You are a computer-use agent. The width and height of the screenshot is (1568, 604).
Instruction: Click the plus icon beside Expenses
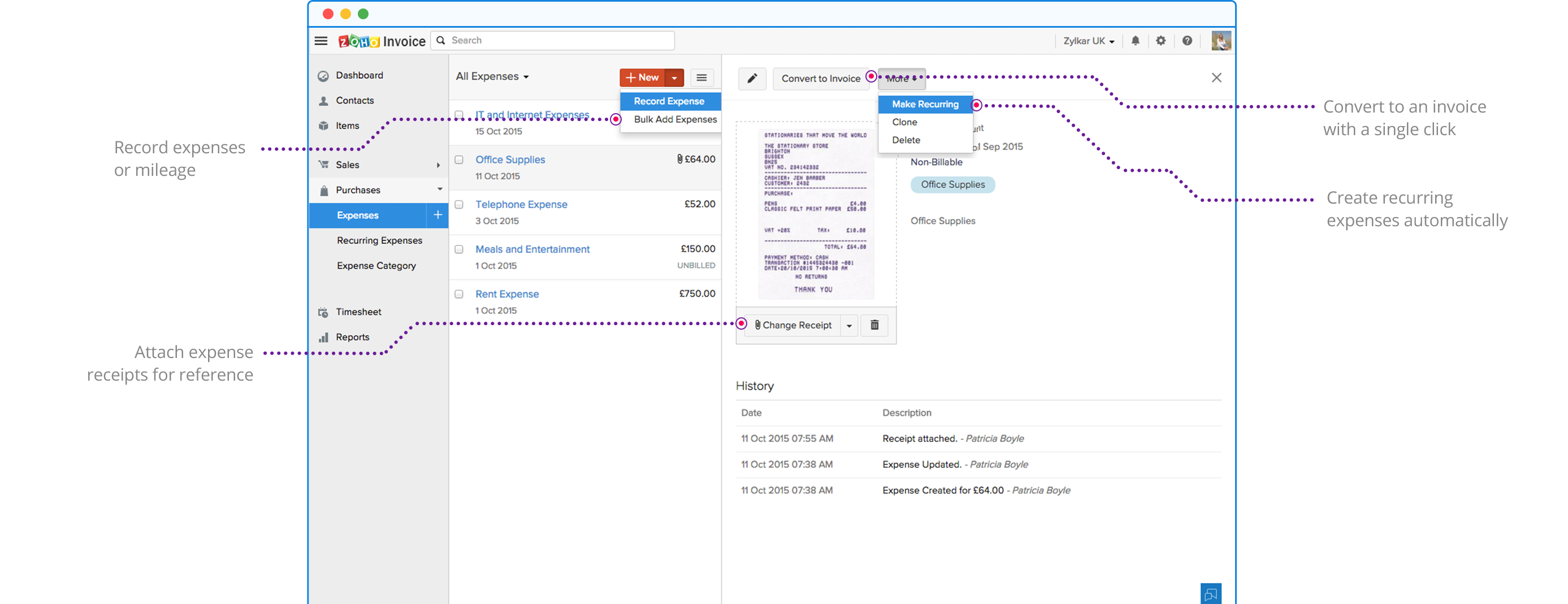pyautogui.click(x=438, y=215)
